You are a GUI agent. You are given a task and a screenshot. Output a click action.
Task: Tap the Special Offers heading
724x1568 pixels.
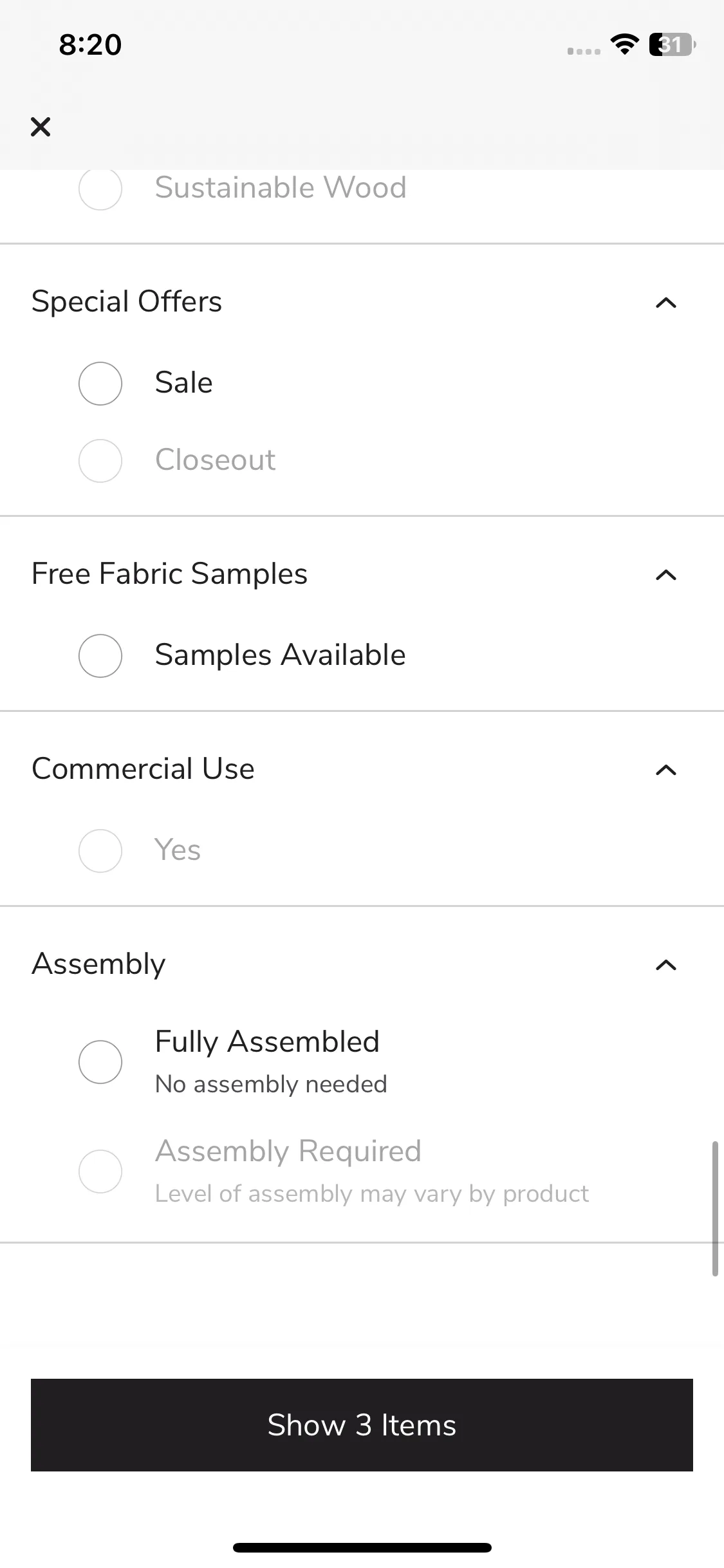click(x=127, y=301)
